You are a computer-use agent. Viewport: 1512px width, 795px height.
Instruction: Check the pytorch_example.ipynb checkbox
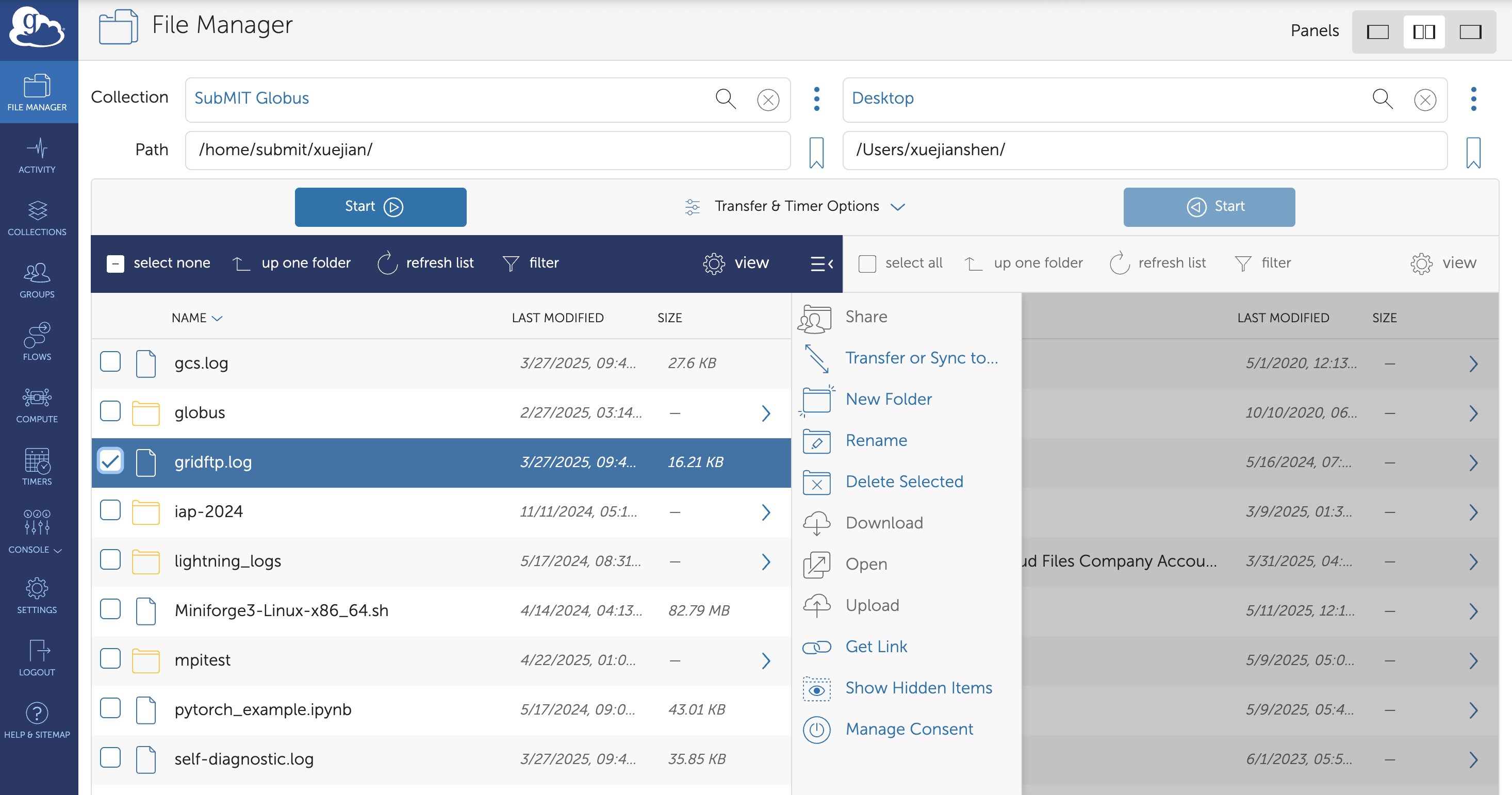tap(110, 708)
